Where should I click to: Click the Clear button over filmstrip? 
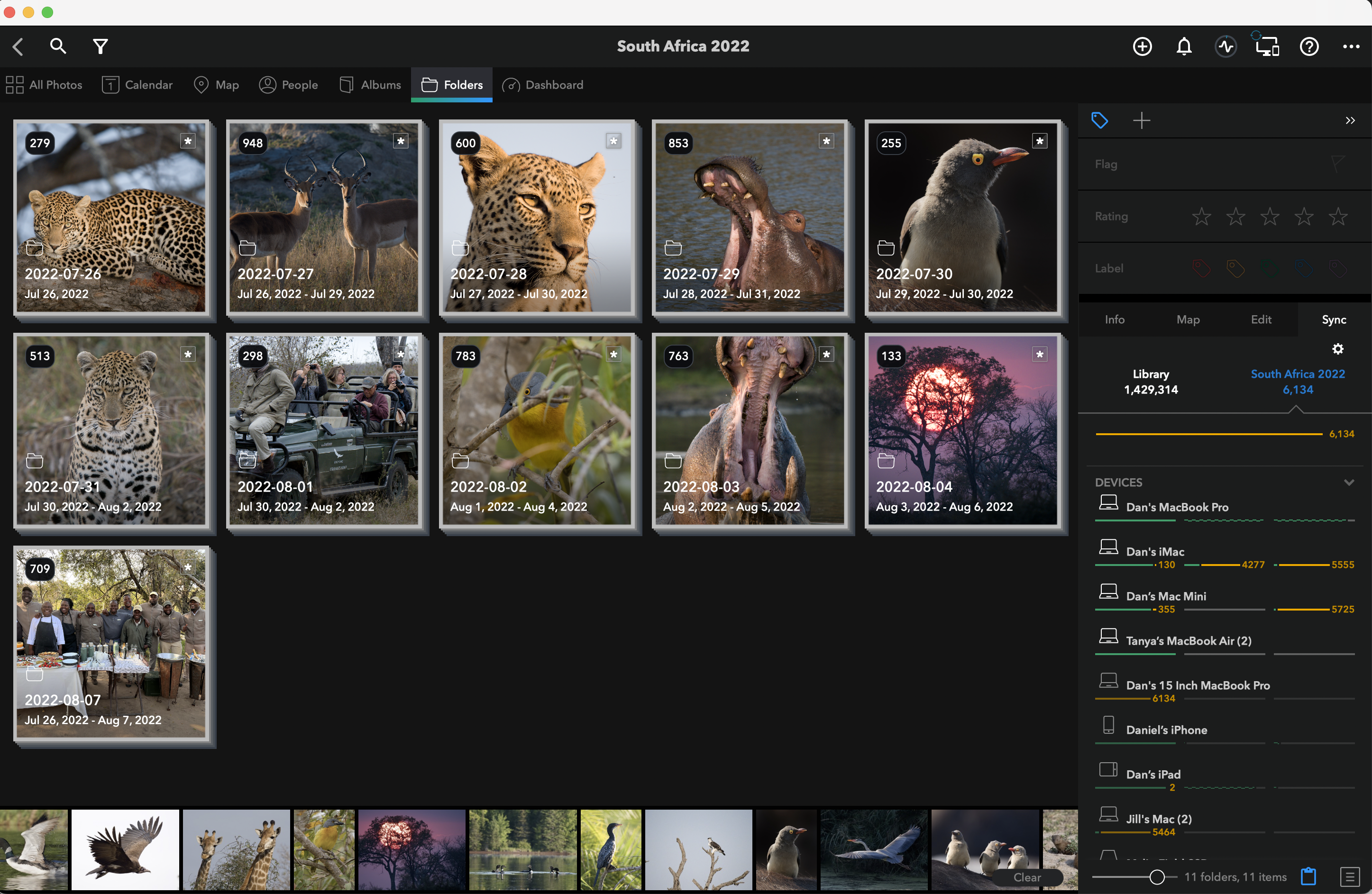tap(1027, 877)
